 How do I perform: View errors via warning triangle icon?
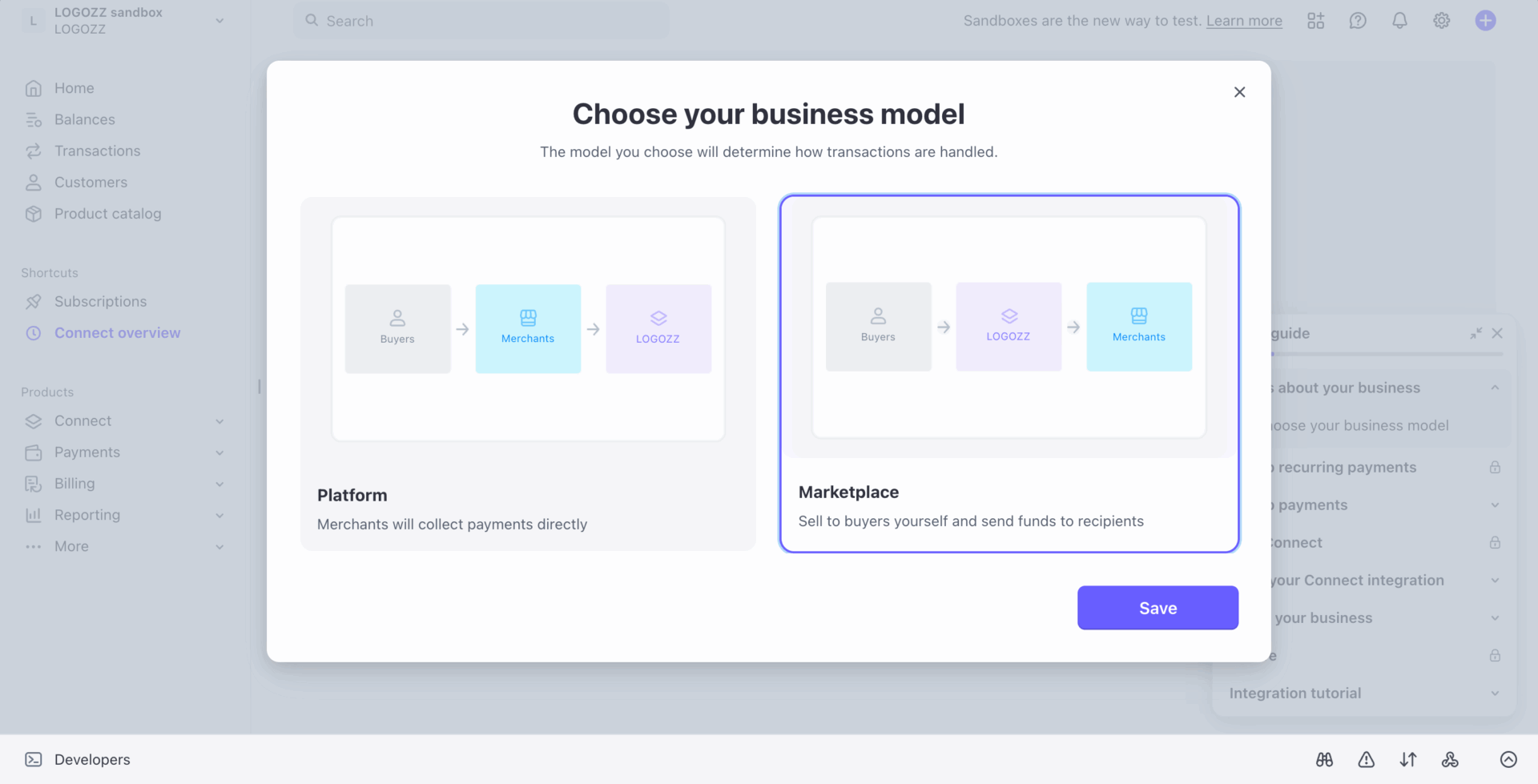pyautogui.click(x=1367, y=759)
